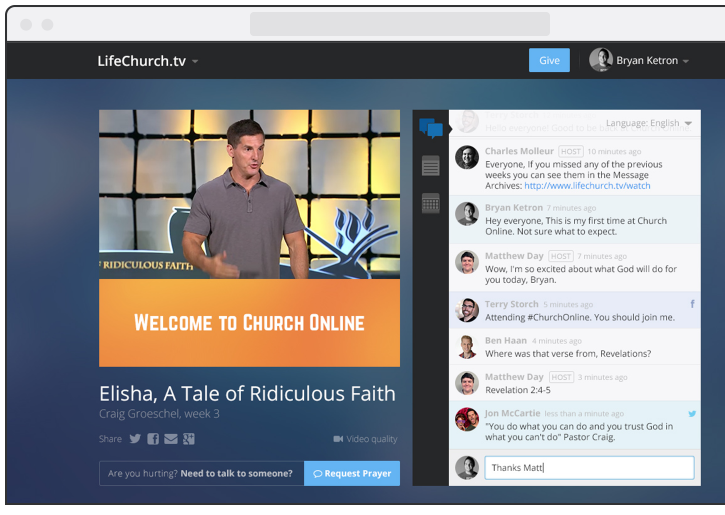The width and height of the screenshot is (725, 515).
Task: Click the Revelation 2:4-5 message
Action: point(518,390)
